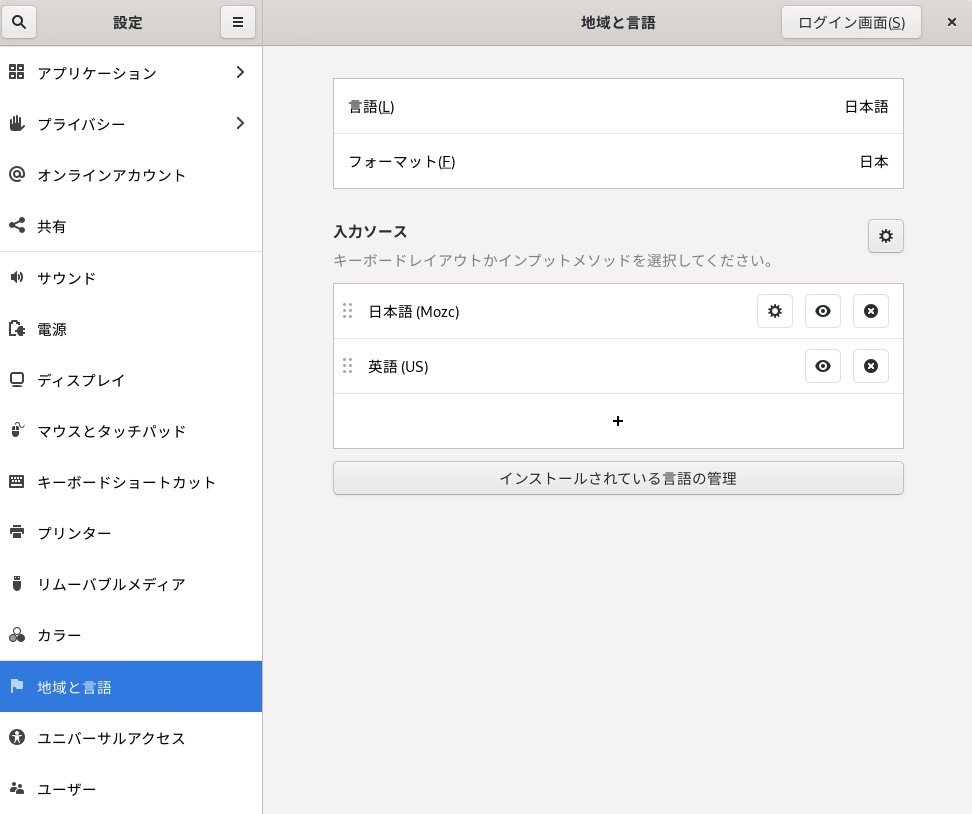Open preferences gear for 日本語 (Mozc)
The height and width of the screenshot is (814, 972).
pos(774,311)
